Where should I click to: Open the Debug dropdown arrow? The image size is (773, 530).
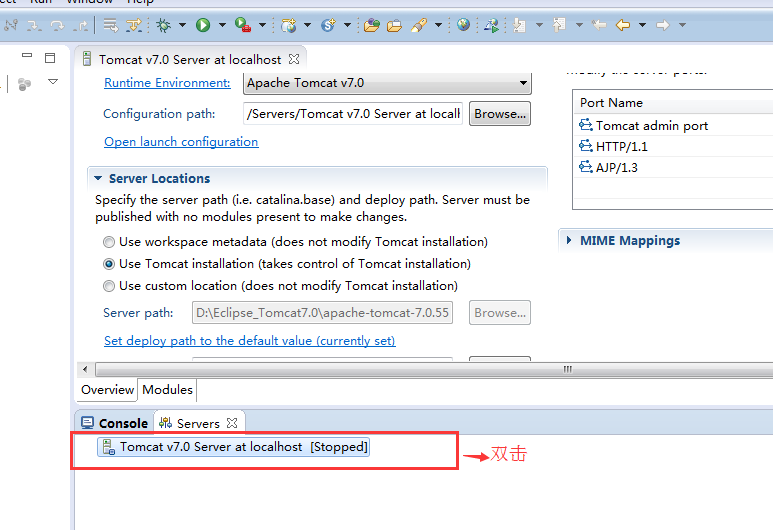[182, 25]
